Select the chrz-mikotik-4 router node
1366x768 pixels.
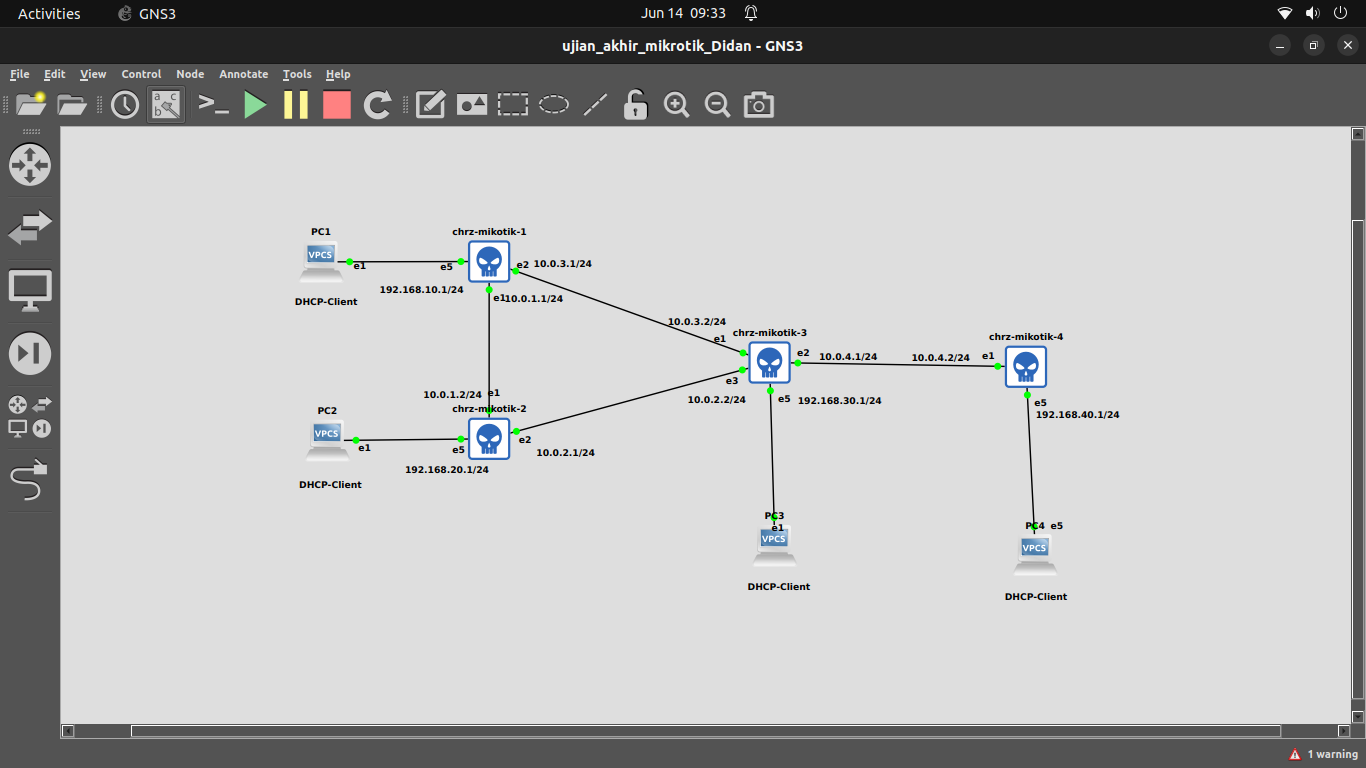point(1026,367)
